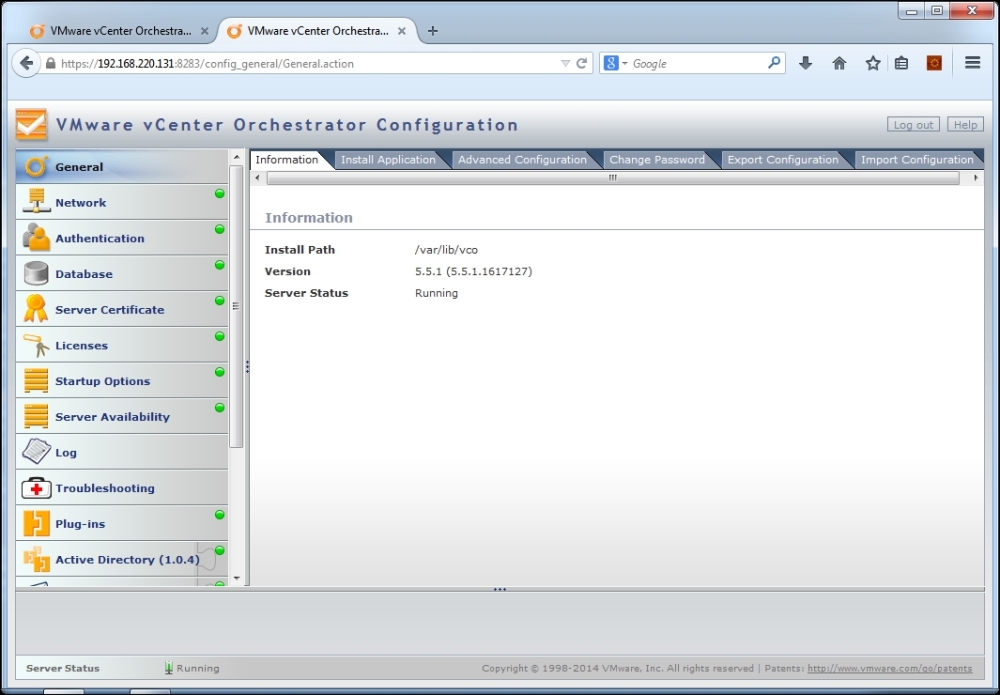Open the URL bar history dropdown
The height and width of the screenshot is (695, 1000).
(x=565, y=63)
